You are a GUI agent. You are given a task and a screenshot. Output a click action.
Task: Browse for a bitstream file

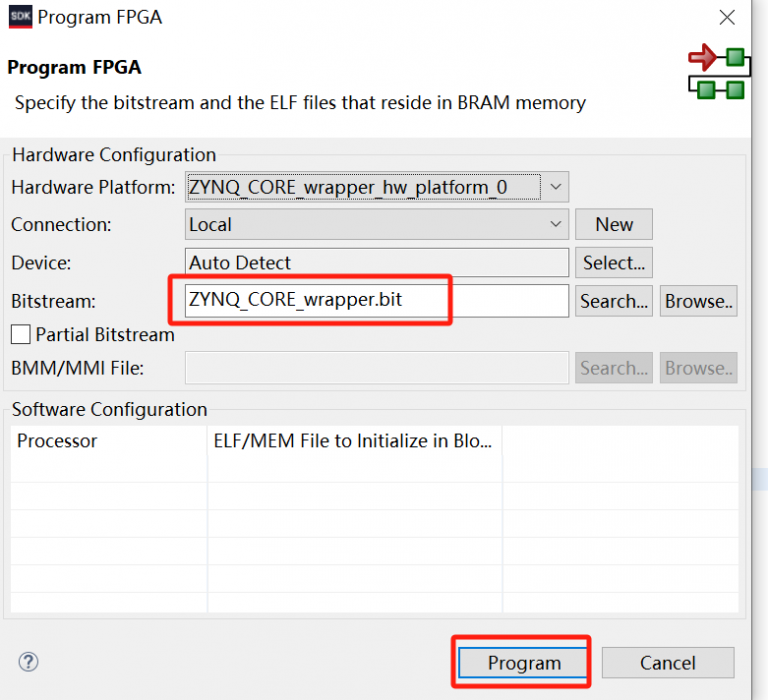coord(698,301)
